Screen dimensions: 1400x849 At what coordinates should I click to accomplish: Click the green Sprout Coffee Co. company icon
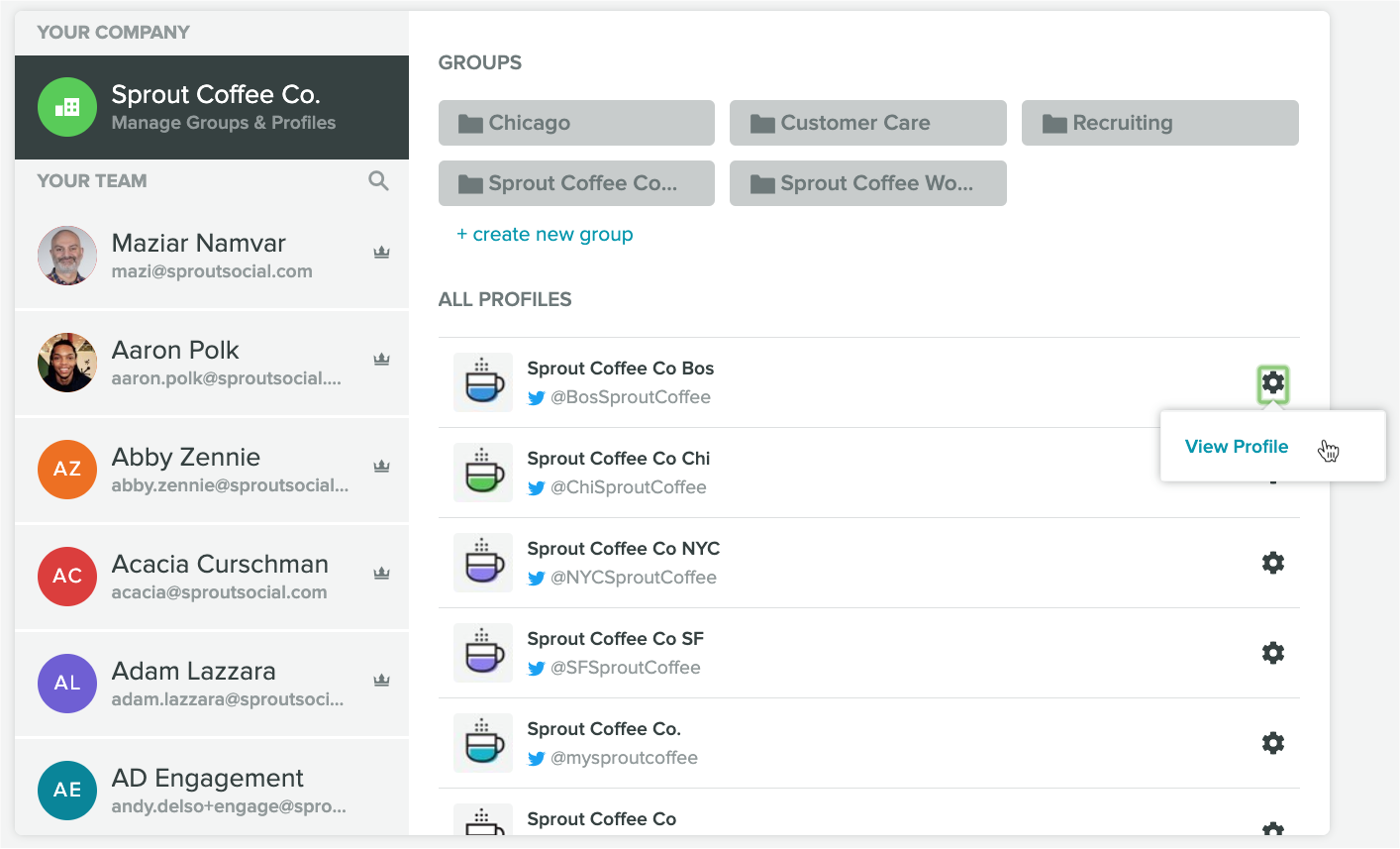point(67,107)
